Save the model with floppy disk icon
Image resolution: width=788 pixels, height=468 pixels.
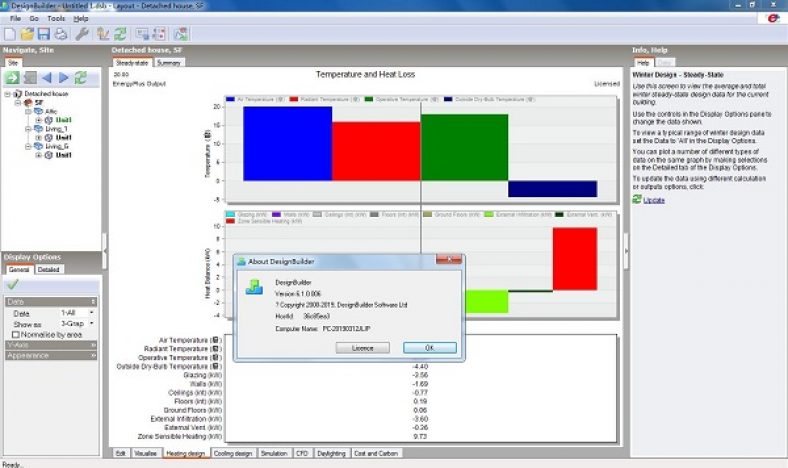point(44,34)
